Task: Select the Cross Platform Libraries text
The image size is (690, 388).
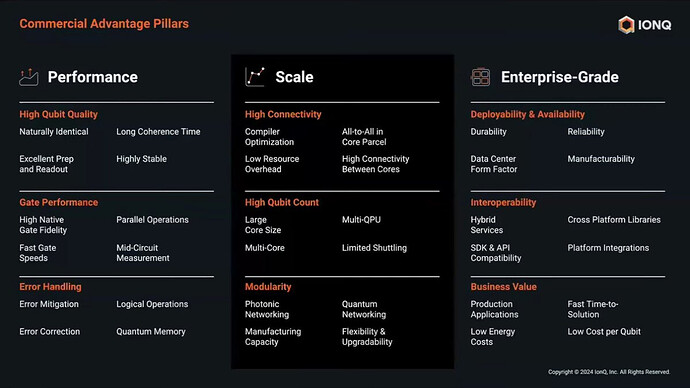Action: tap(614, 220)
